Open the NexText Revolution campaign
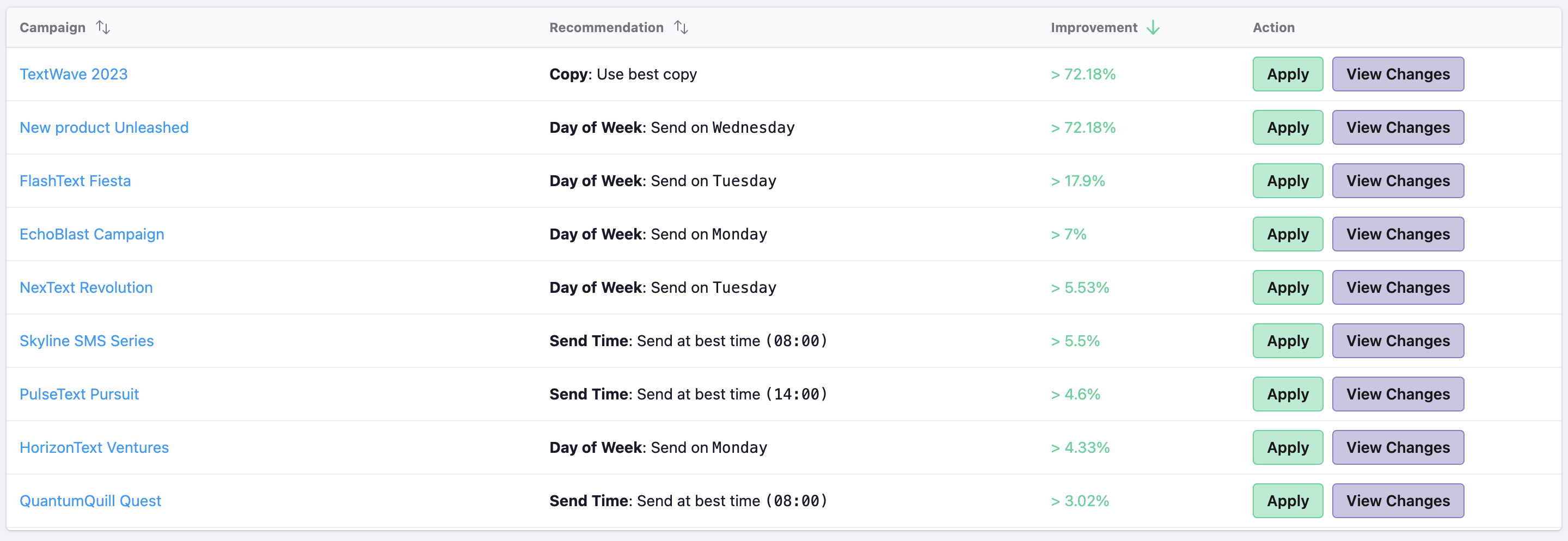This screenshot has width=1568, height=541. point(86,288)
